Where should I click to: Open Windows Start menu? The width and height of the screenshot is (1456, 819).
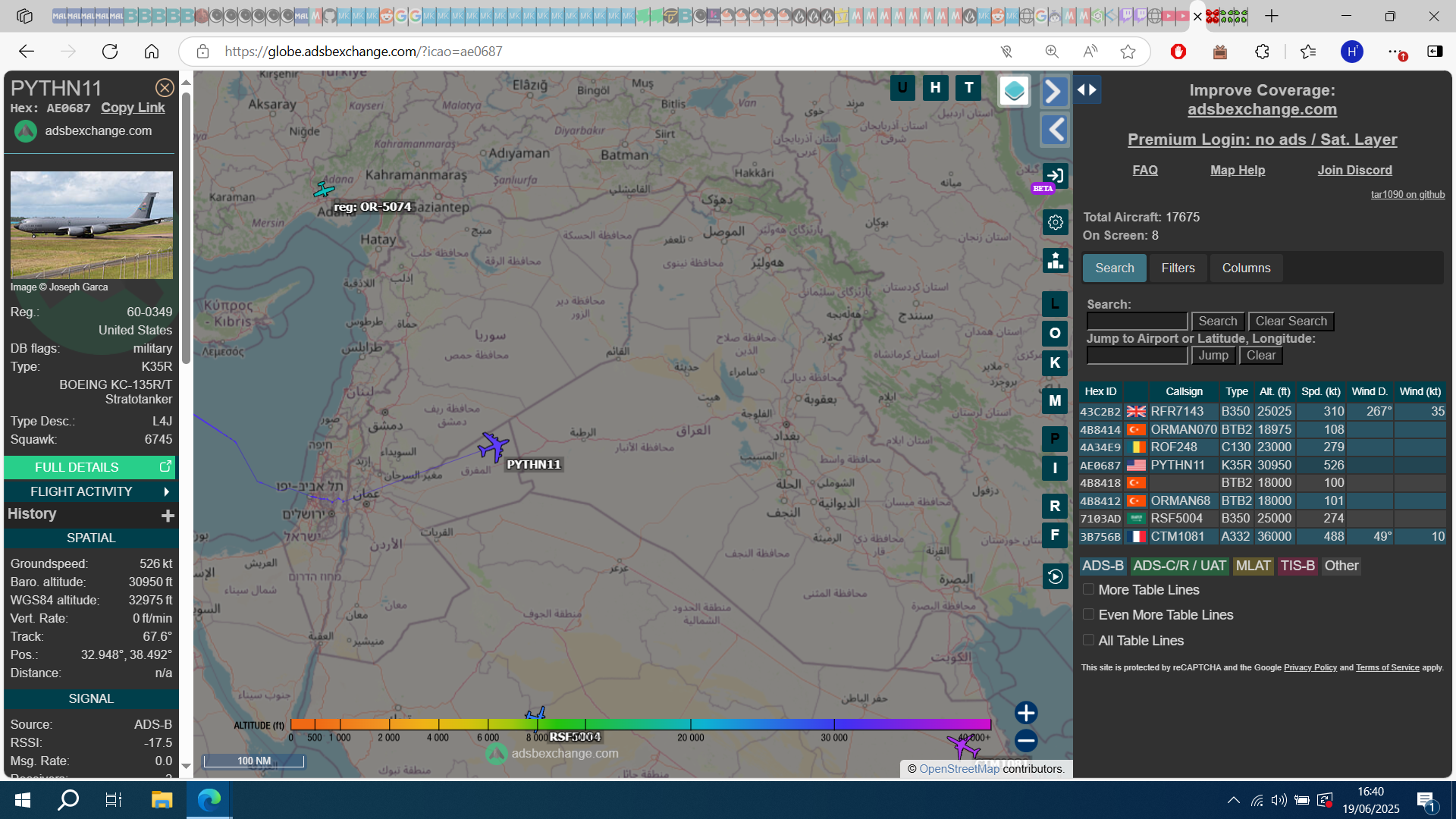pyautogui.click(x=23, y=800)
